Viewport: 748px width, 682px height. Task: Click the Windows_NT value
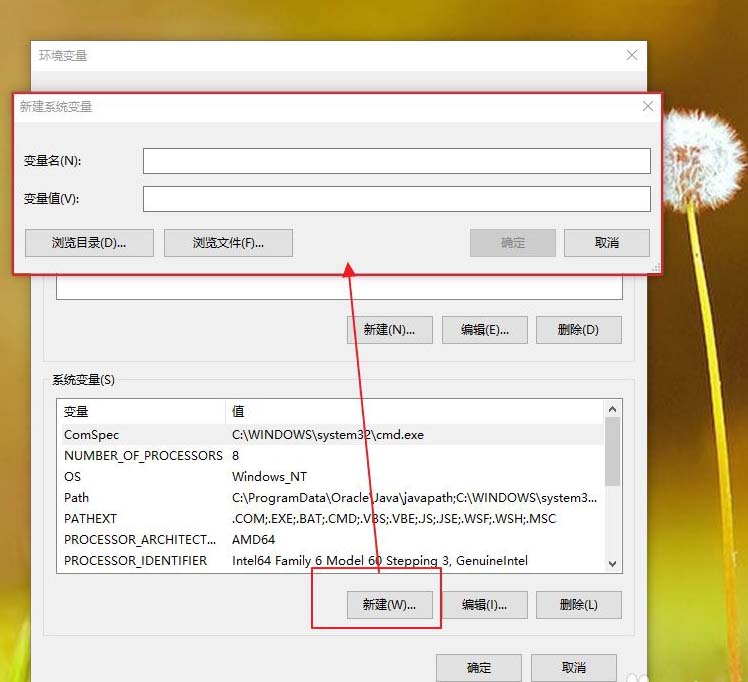270,476
